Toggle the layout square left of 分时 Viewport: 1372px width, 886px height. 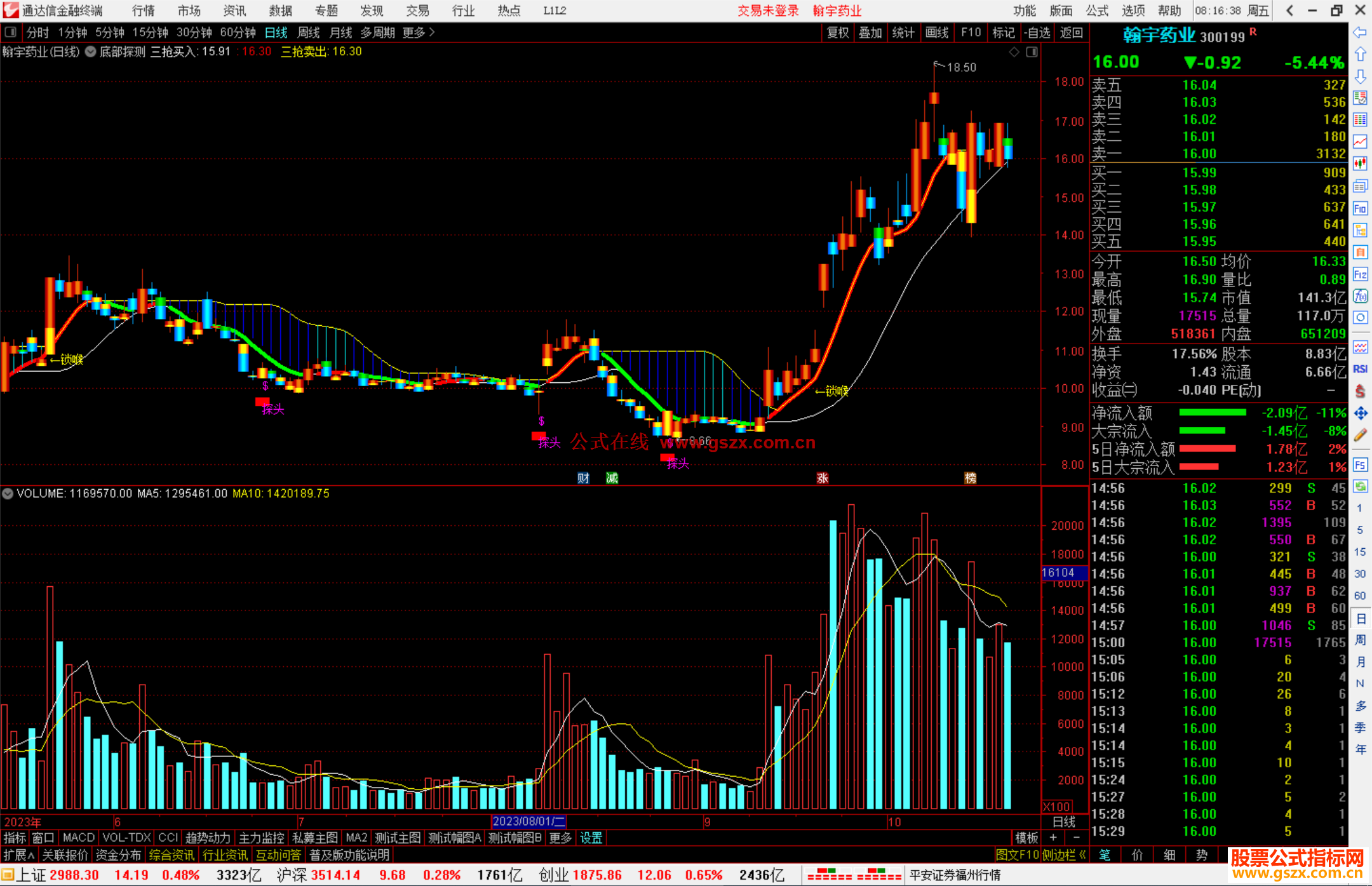tap(11, 32)
